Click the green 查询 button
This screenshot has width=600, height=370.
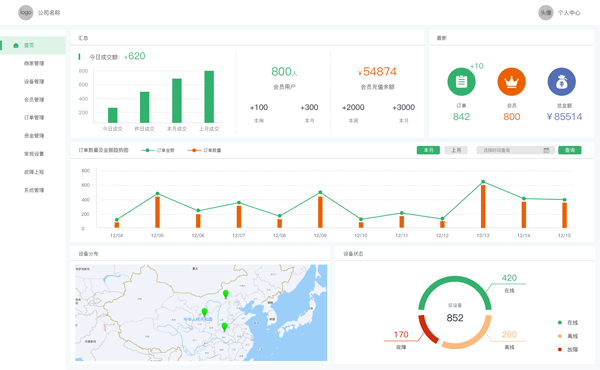point(570,150)
